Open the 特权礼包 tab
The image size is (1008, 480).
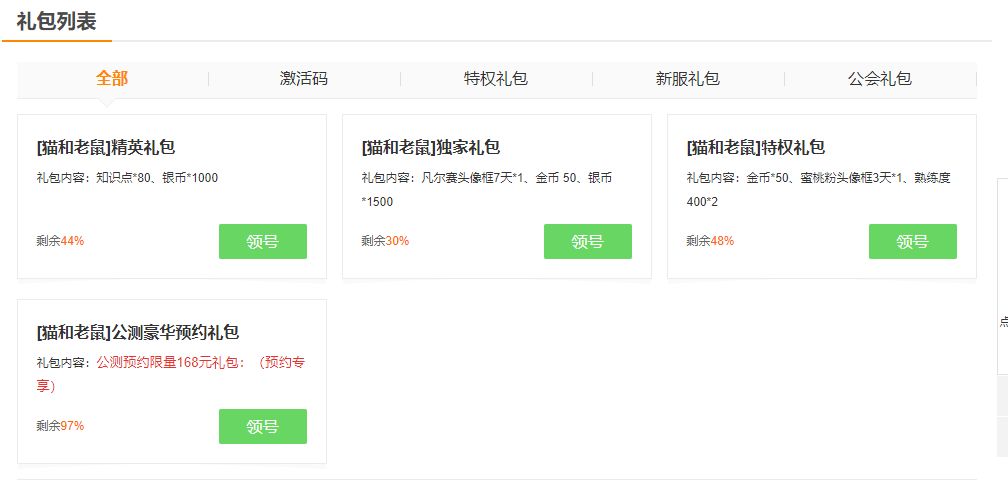coord(496,79)
